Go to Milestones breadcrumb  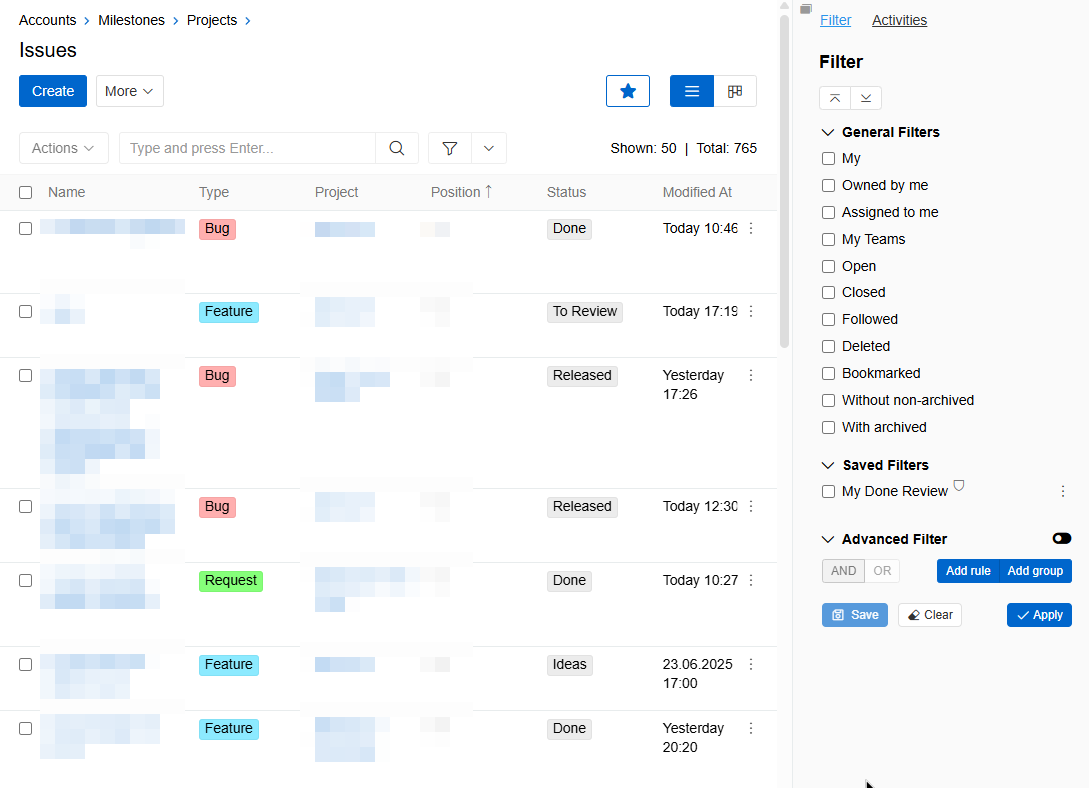coord(131,20)
